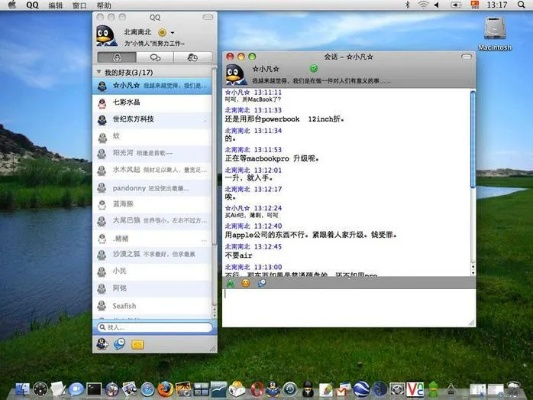Click the volume icon in menu bar
The height and width of the screenshot is (400, 533).
tap(437, 5)
